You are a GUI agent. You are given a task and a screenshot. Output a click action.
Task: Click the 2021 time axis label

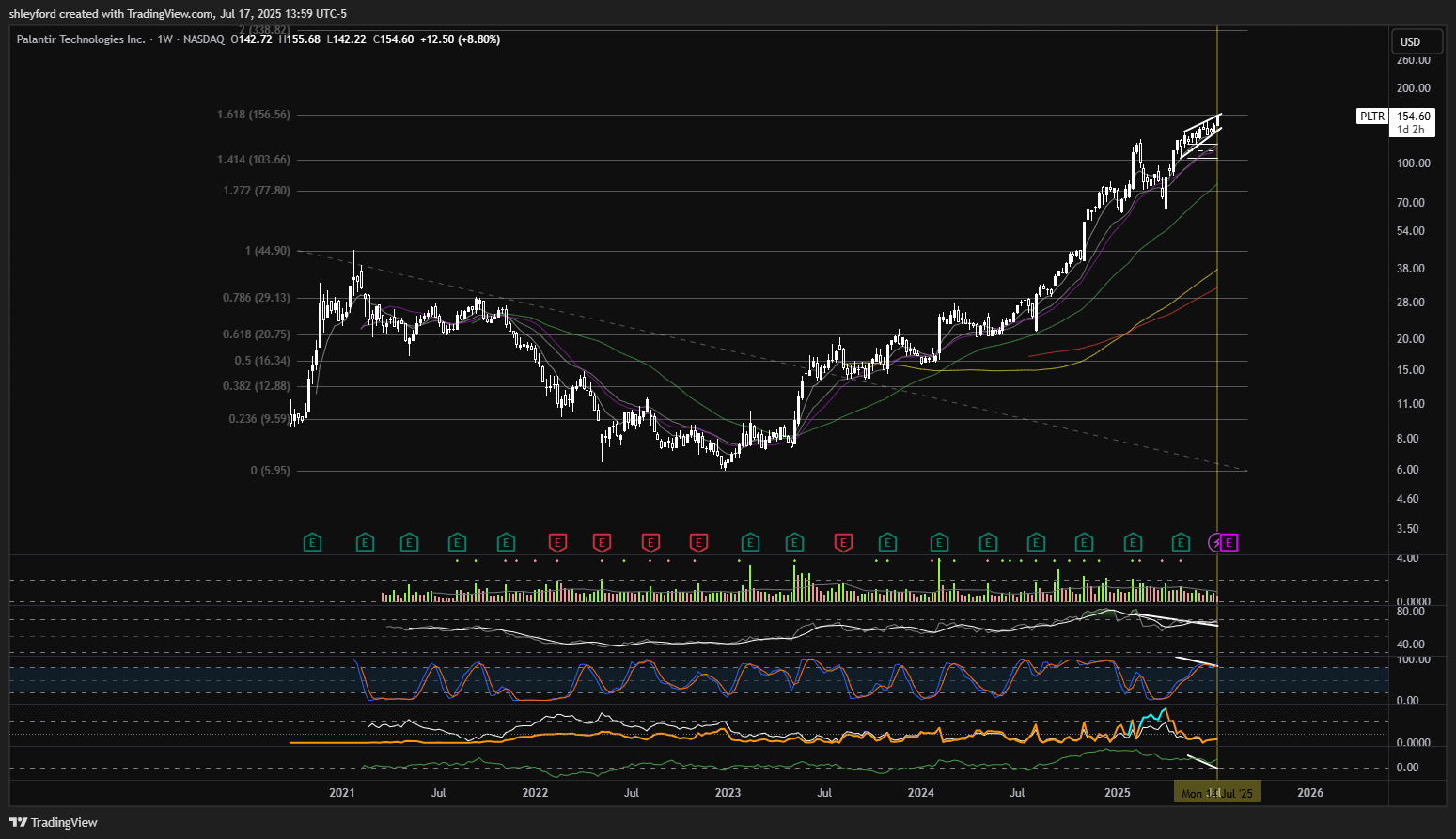(x=342, y=793)
